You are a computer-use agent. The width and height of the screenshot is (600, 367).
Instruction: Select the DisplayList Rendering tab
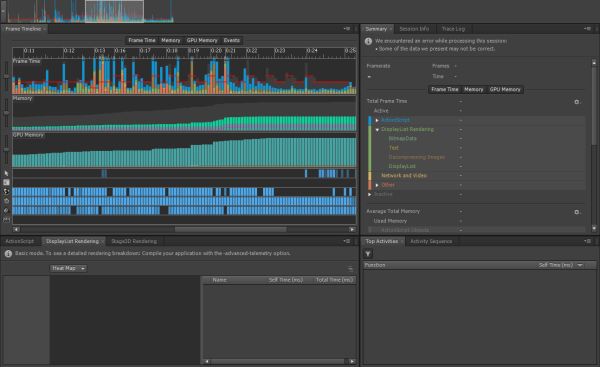point(72,241)
